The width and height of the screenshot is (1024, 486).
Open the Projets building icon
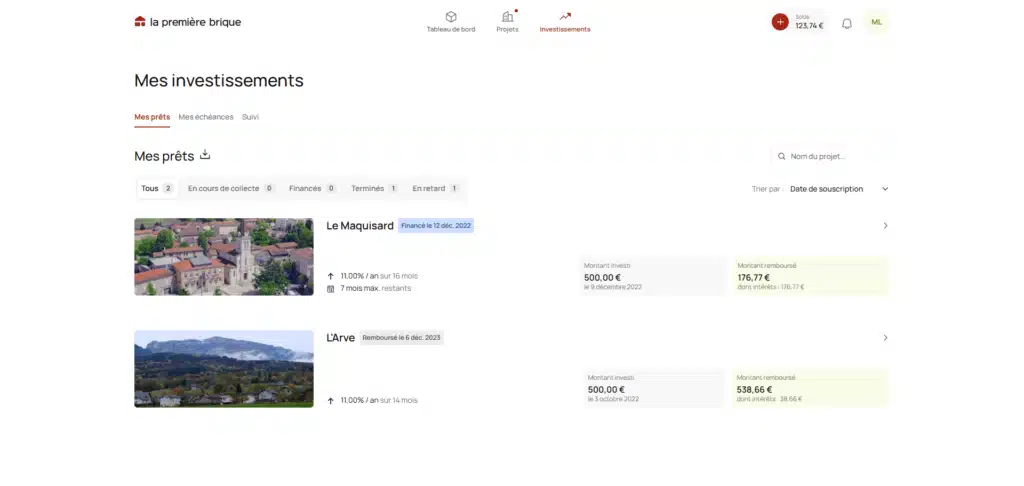tap(507, 16)
